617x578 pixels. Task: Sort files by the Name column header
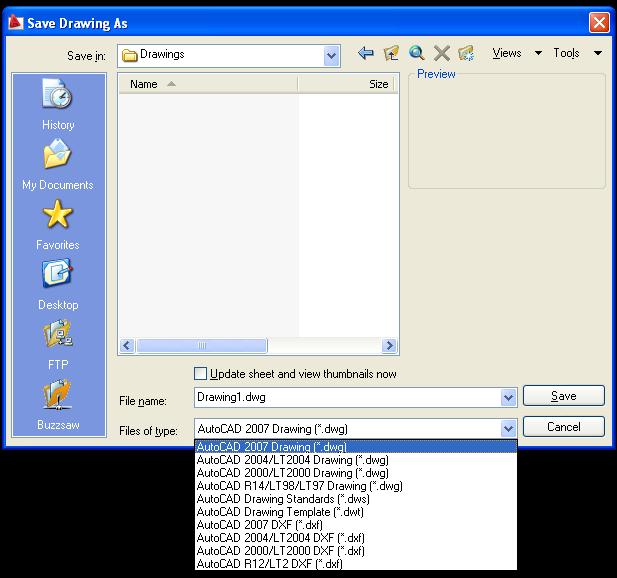[208, 84]
